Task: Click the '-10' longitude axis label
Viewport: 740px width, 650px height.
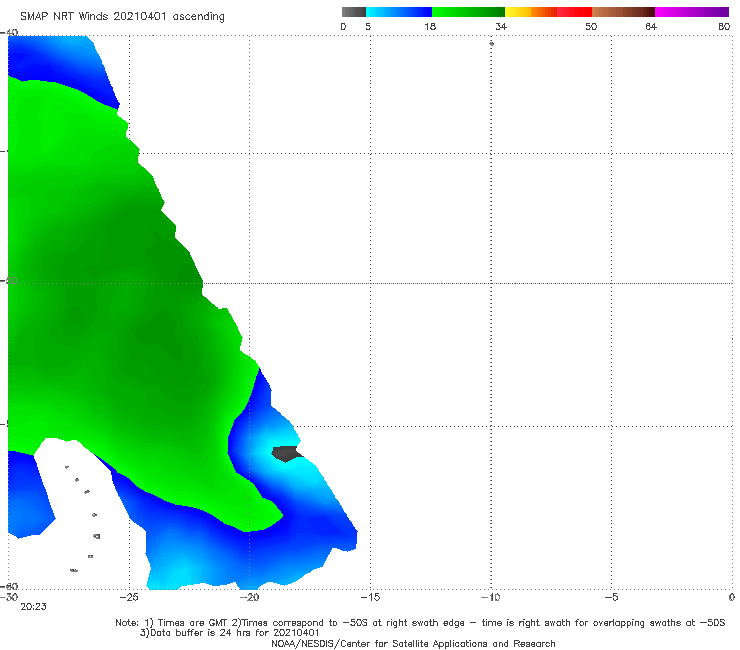Action: pyautogui.click(x=490, y=598)
